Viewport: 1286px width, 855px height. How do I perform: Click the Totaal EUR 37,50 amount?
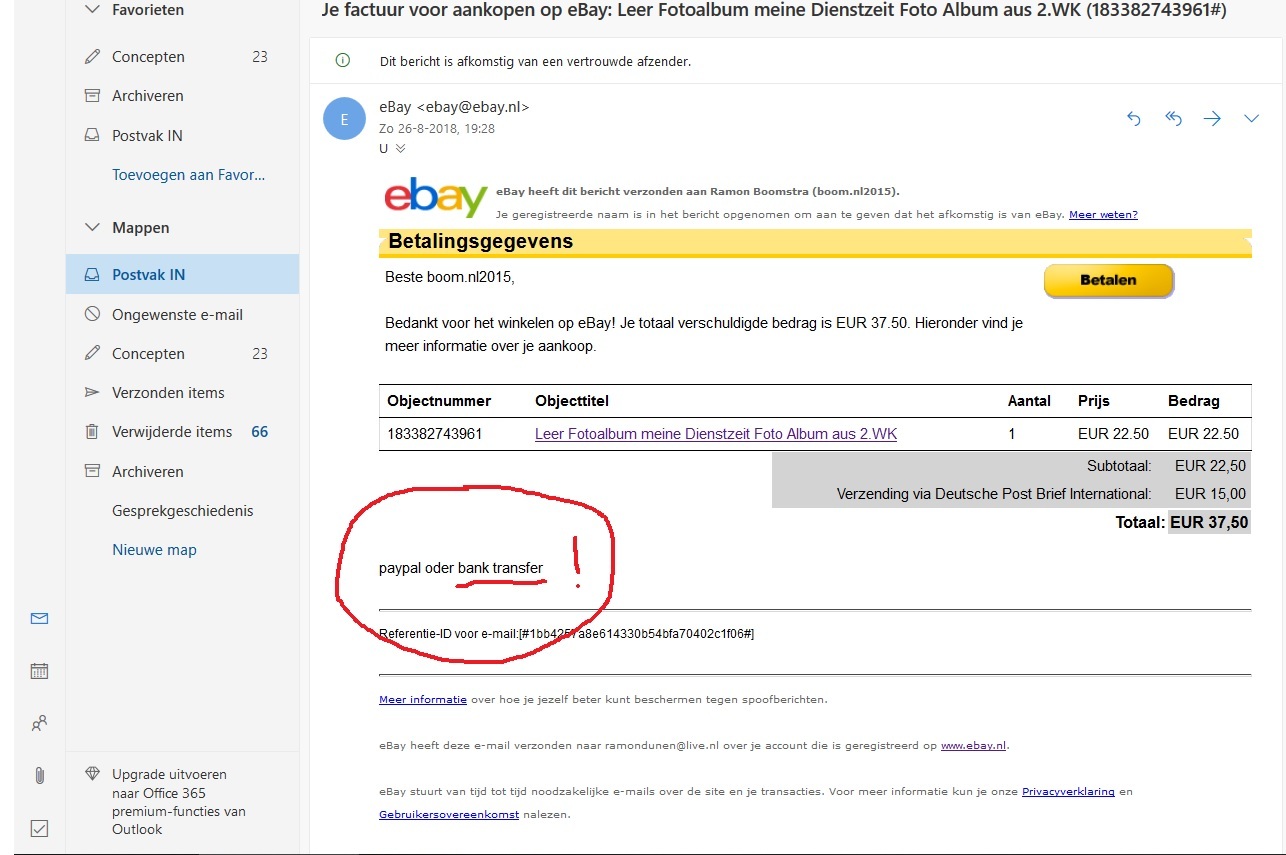pos(1209,522)
